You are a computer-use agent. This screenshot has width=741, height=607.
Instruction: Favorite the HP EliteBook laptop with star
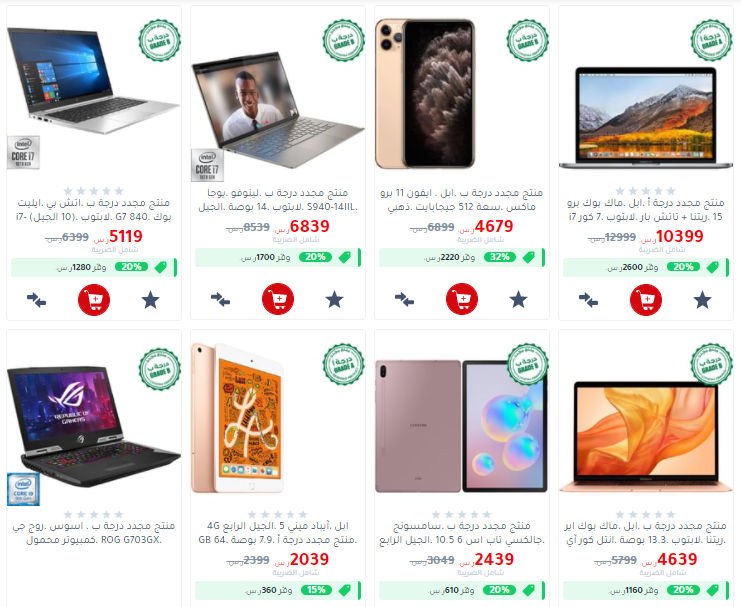[151, 300]
